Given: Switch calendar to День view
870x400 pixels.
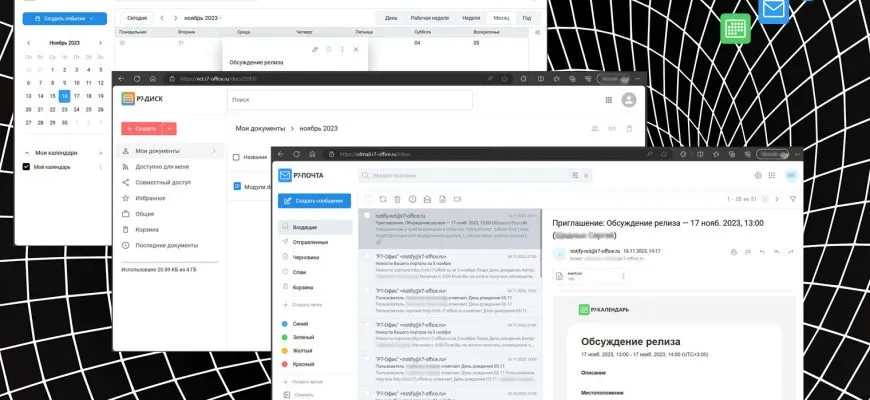Looking at the screenshot, I should [391, 18].
